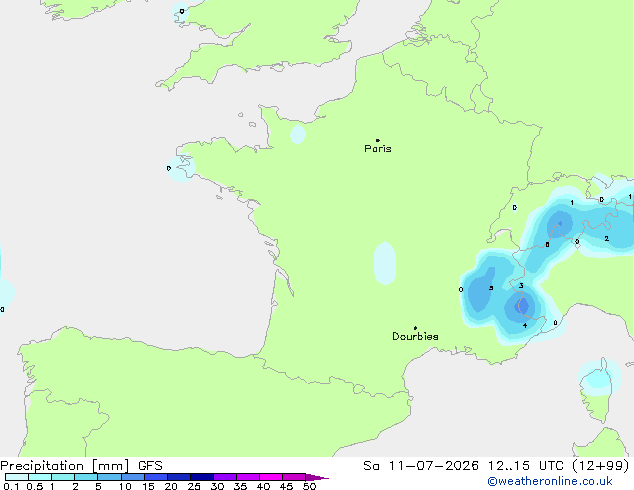The width and height of the screenshot is (634, 490).
Task: Click the '35' legend scale label
Action: pyautogui.click(x=240, y=486)
